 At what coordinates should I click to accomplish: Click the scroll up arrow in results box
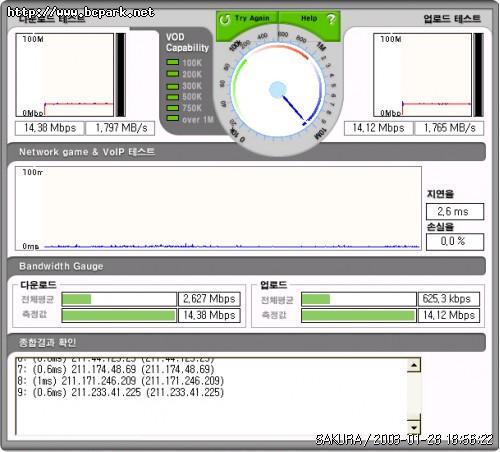(x=414, y=365)
